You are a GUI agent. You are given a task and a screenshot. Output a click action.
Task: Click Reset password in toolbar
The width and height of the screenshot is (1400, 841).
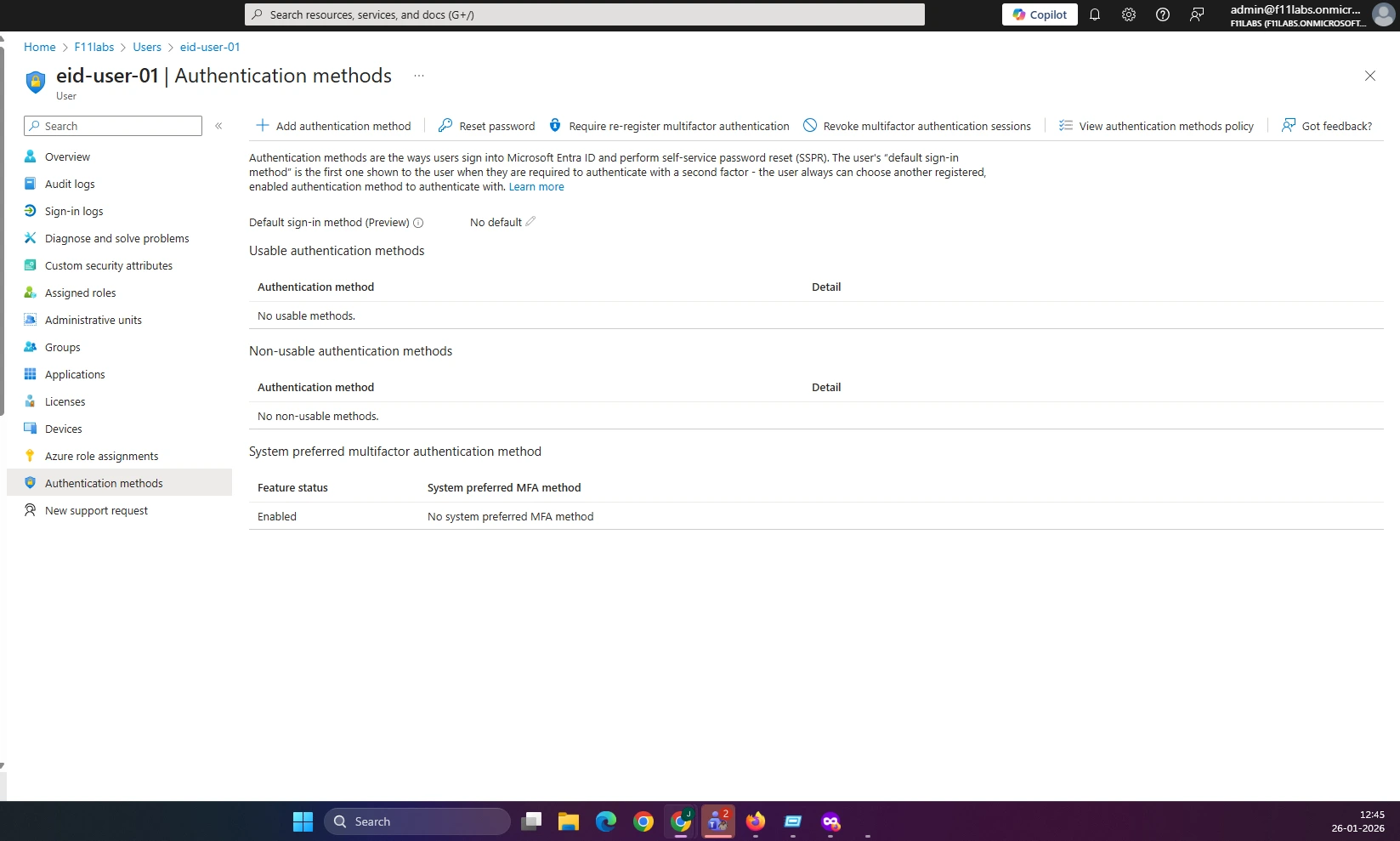coord(486,126)
